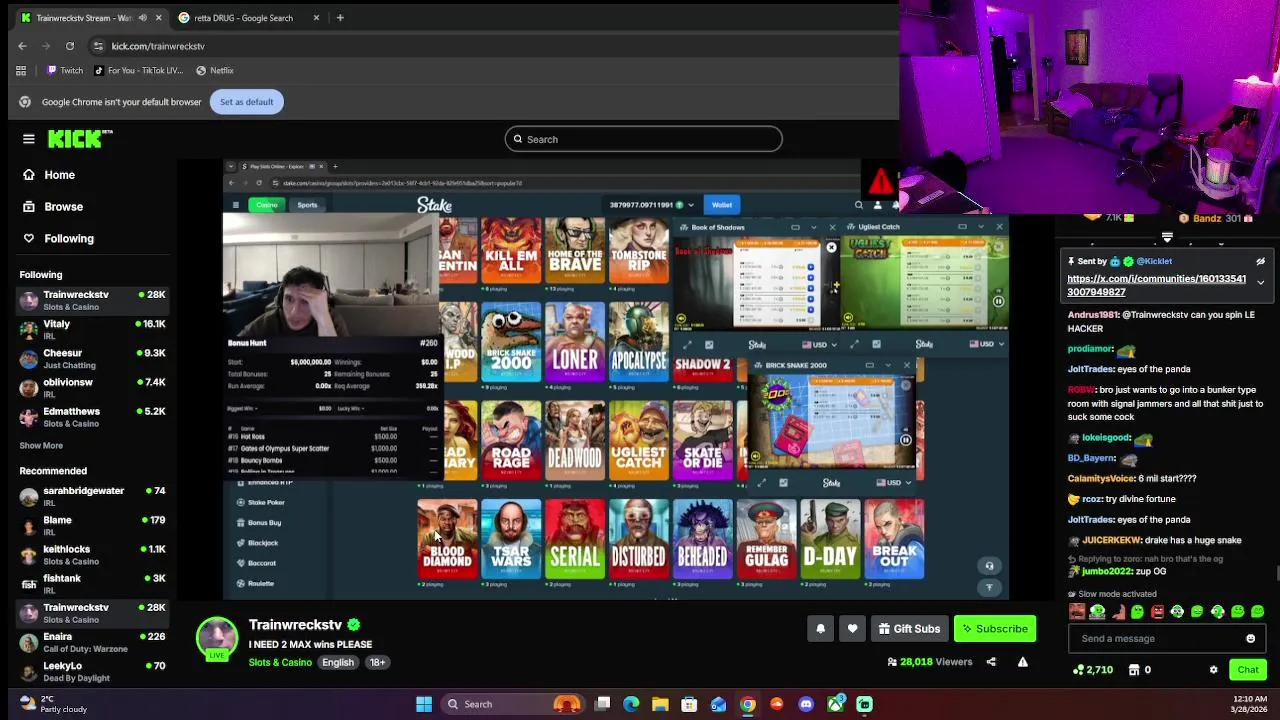Open sarahbridgewater recommended channel
The image size is (1280, 720).
(92, 496)
